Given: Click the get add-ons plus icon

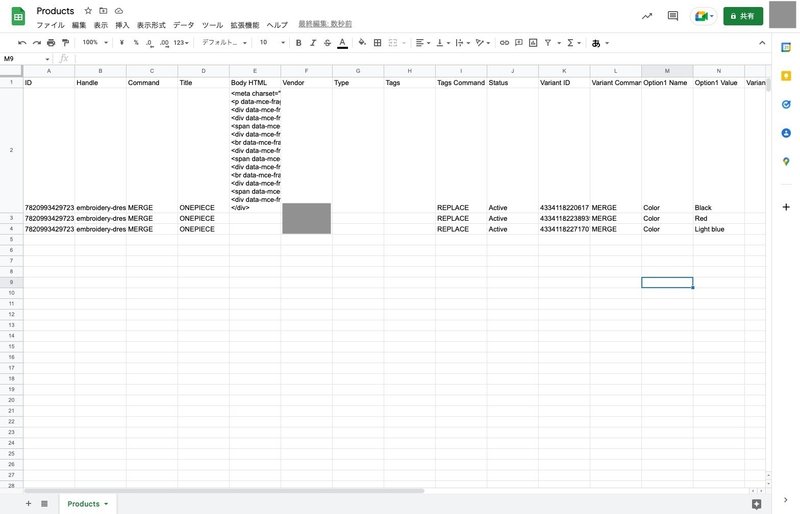Looking at the screenshot, I should coord(786,207).
